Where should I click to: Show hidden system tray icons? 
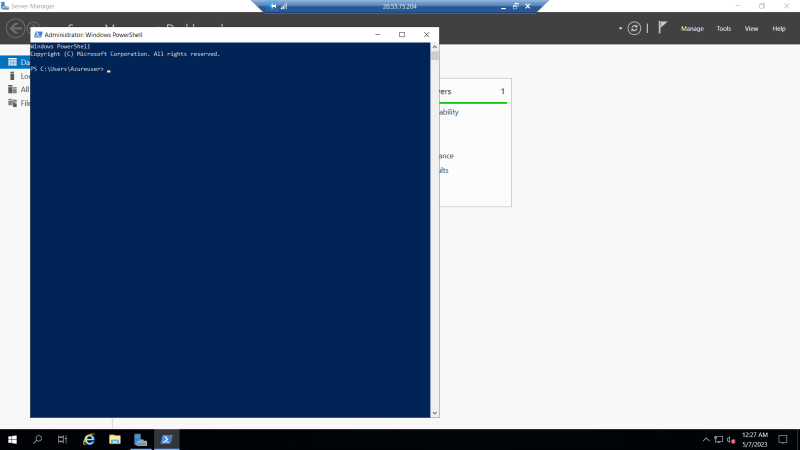[x=706, y=439]
